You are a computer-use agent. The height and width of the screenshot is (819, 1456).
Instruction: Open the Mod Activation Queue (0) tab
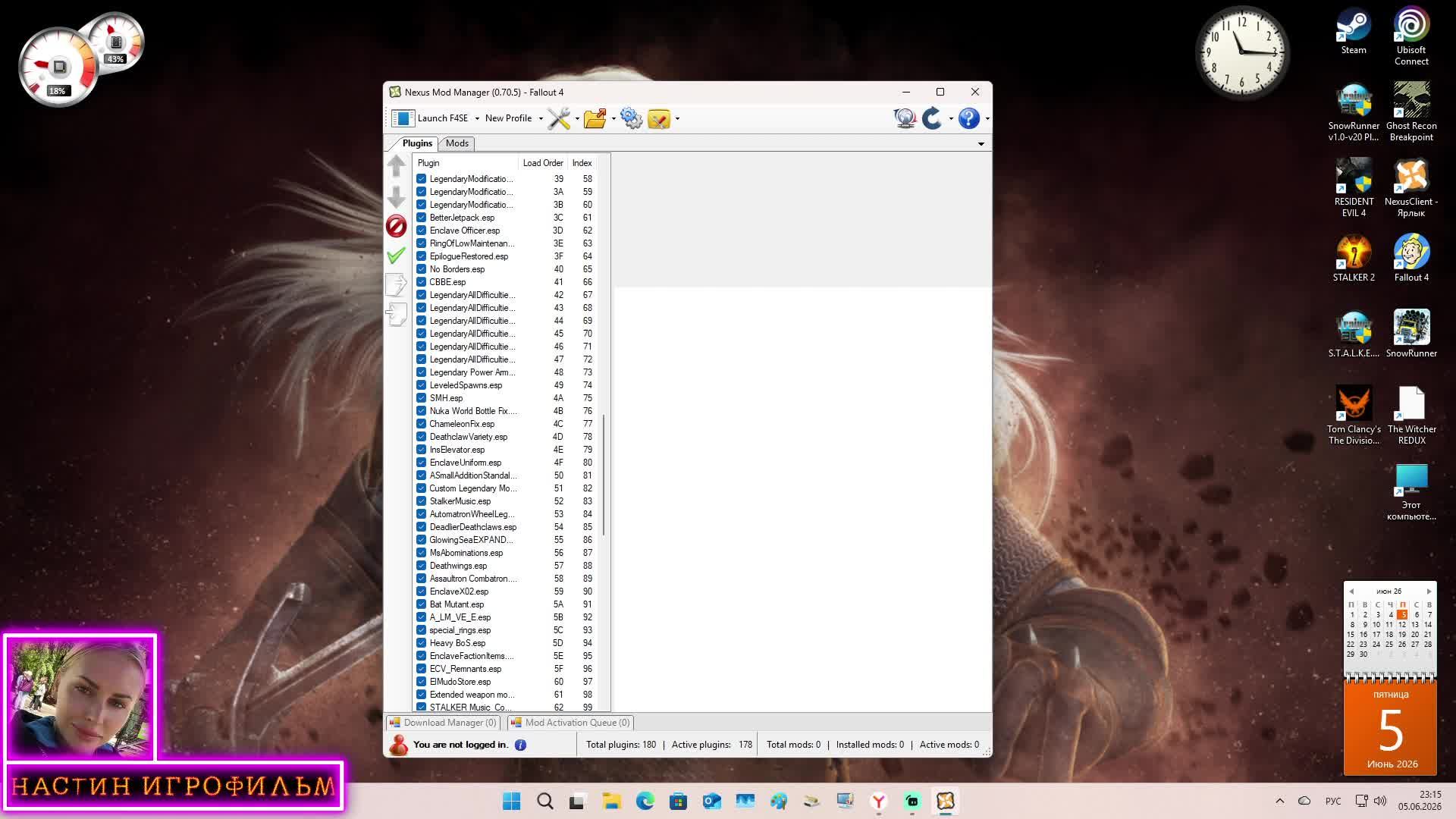tap(570, 723)
